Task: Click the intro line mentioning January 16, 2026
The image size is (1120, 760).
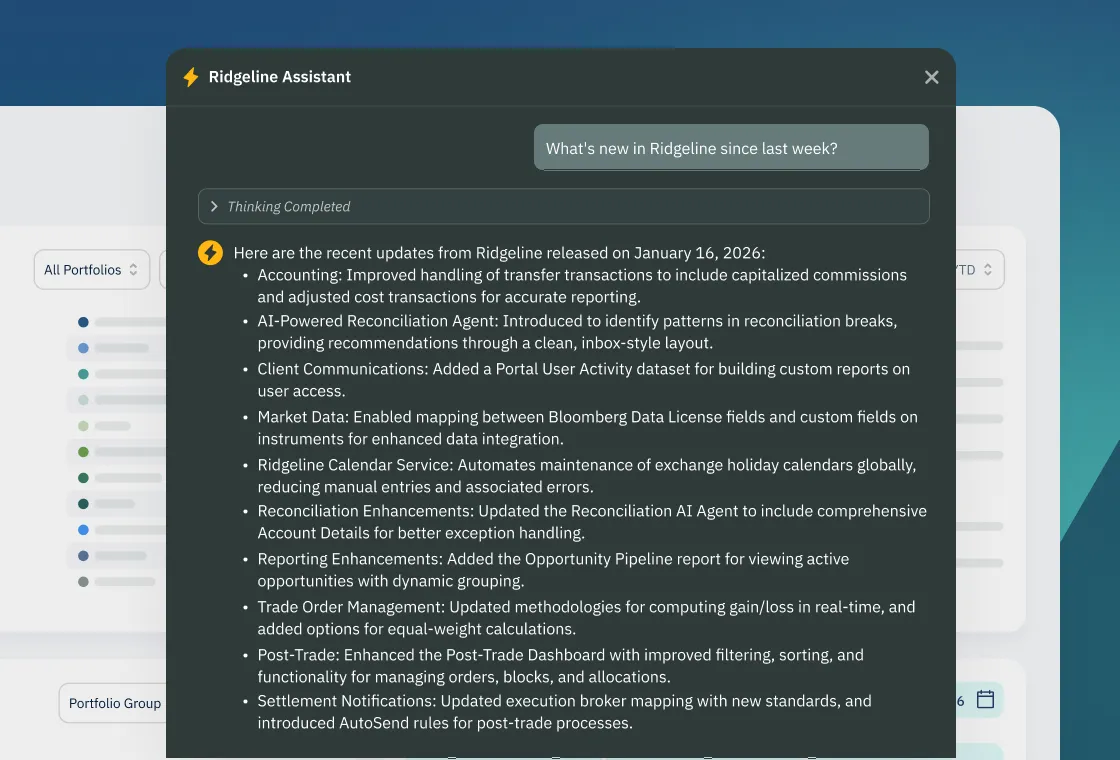Action: 499,253
